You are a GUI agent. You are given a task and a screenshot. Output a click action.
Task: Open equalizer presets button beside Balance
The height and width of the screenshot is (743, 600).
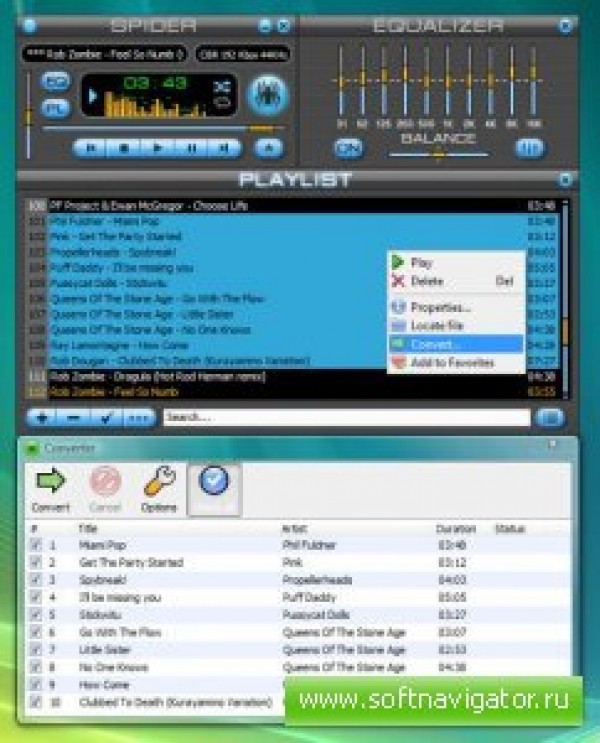(x=530, y=149)
